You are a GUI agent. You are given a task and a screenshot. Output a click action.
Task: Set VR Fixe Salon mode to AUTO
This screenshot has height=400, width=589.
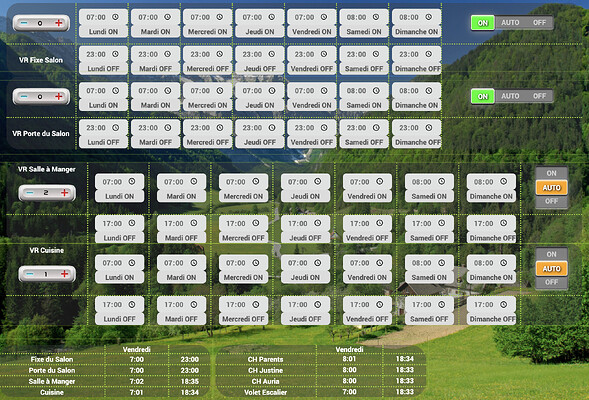pyautogui.click(x=510, y=23)
